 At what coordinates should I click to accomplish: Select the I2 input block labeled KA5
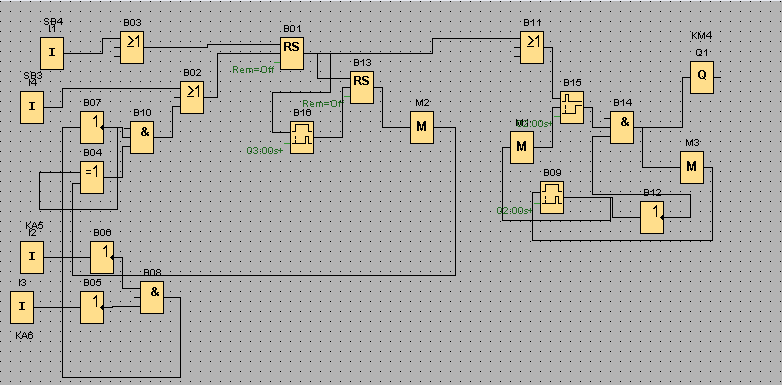click(x=32, y=257)
